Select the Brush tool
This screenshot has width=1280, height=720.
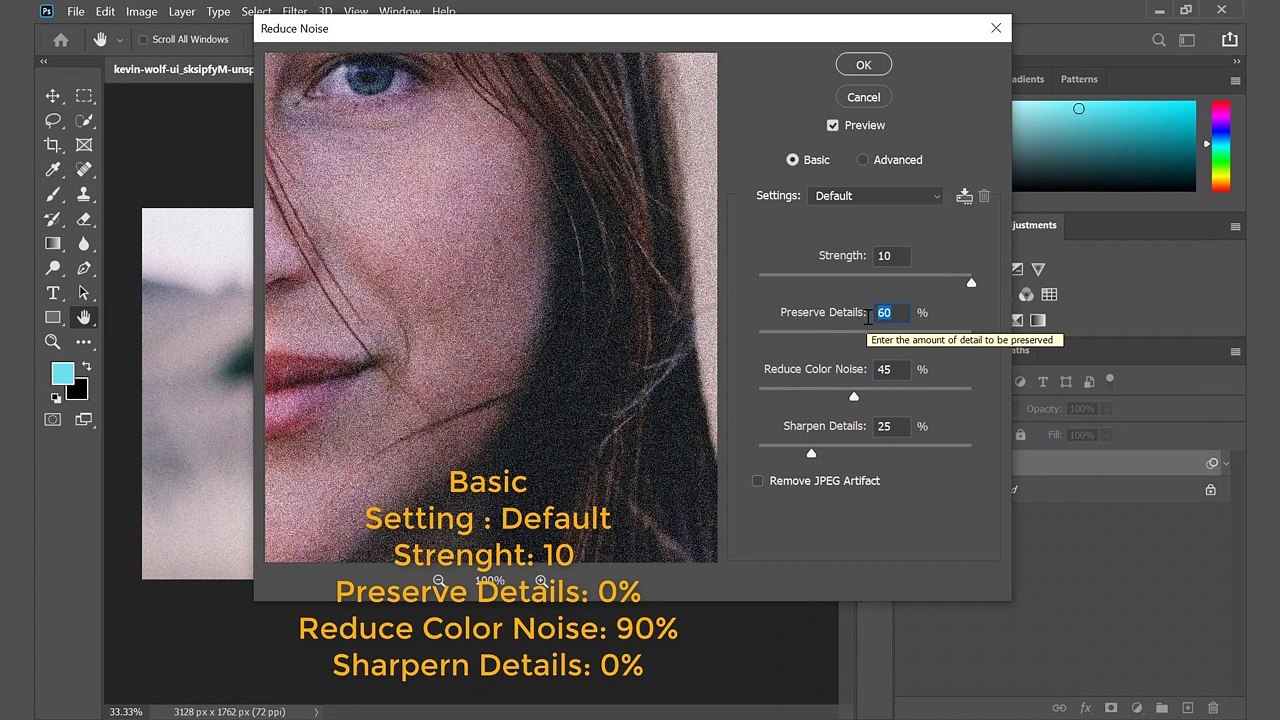click(53, 195)
